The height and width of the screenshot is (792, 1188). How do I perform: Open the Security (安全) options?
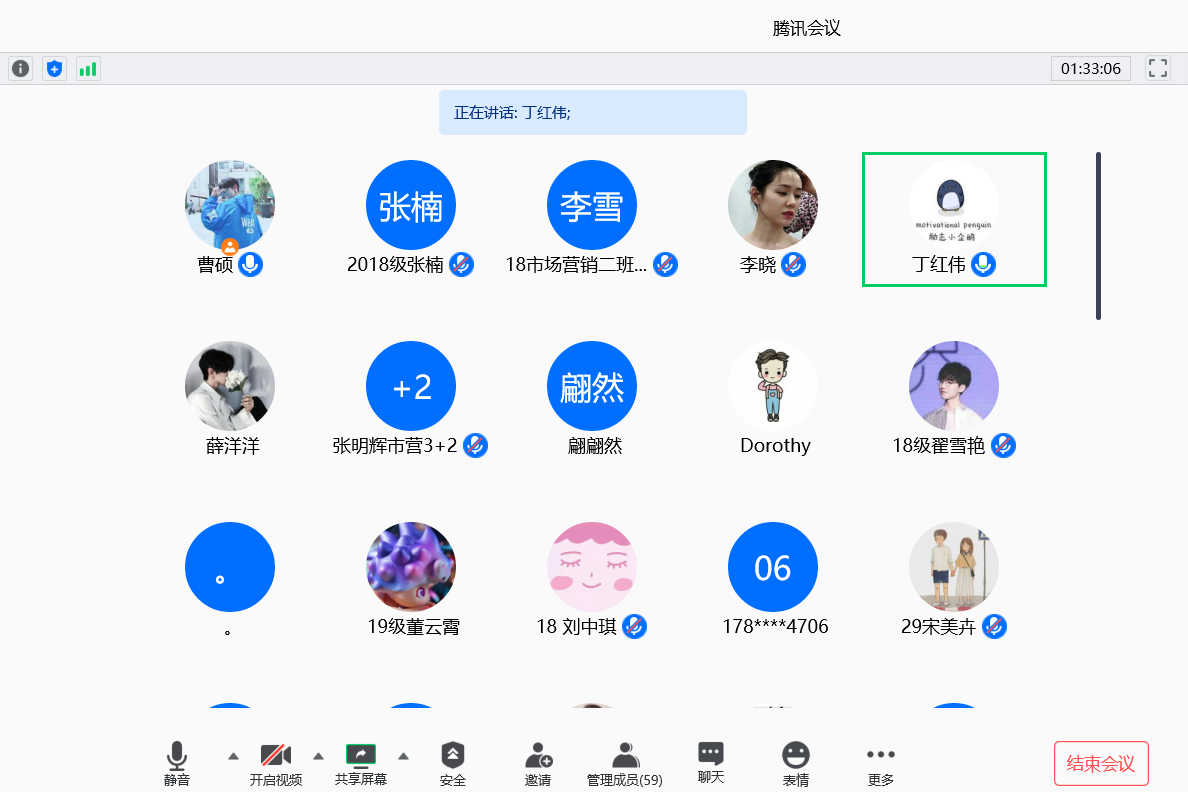click(453, 764)
